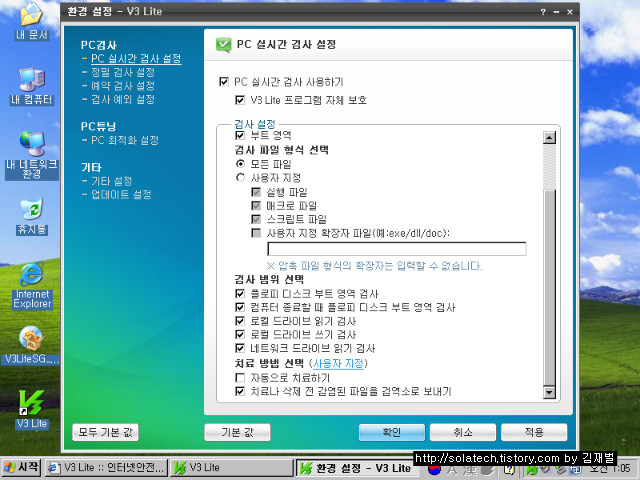Toggle the 실행 파일 checkbox

point(256,192)
